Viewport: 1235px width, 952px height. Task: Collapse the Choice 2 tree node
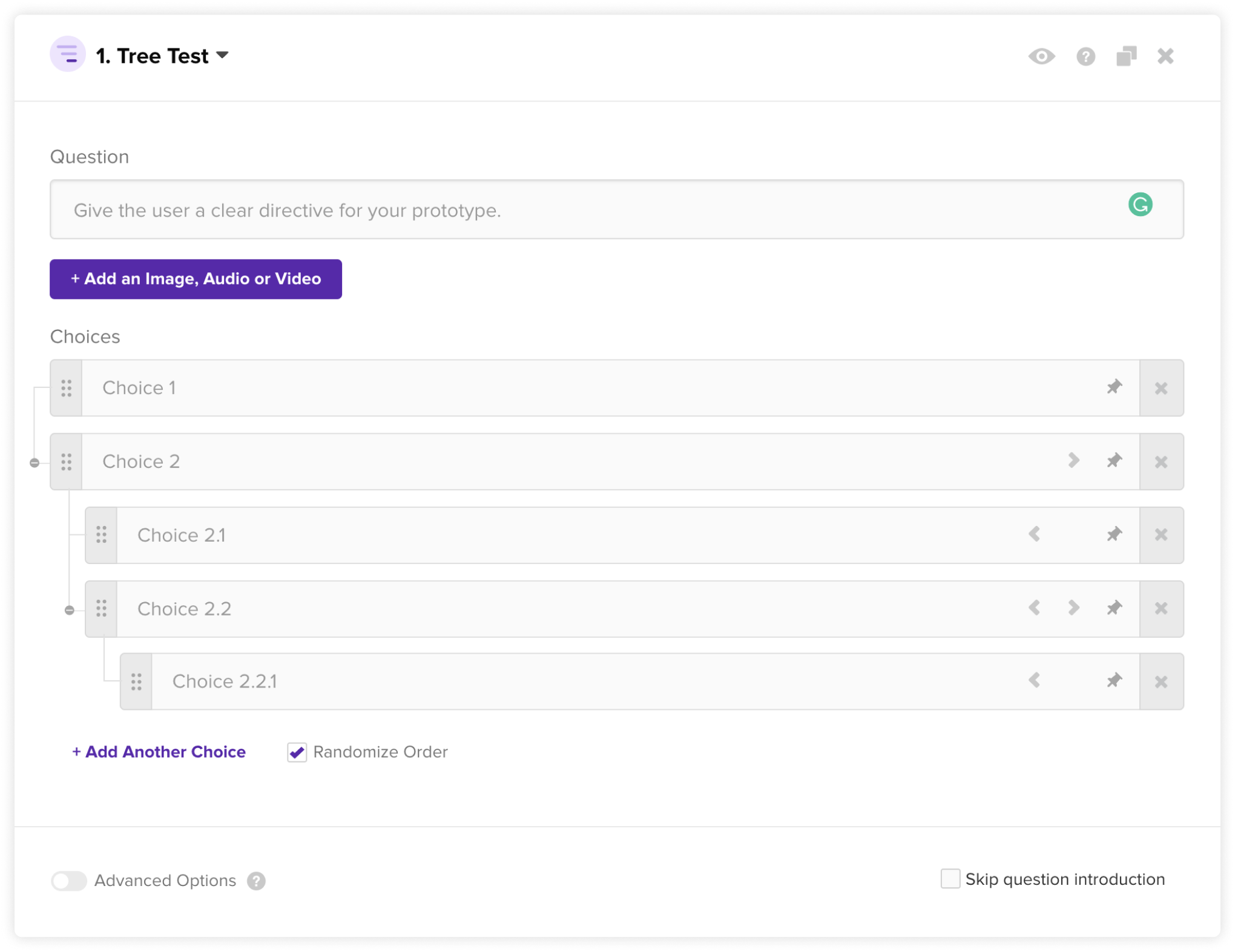pos(35,463)
